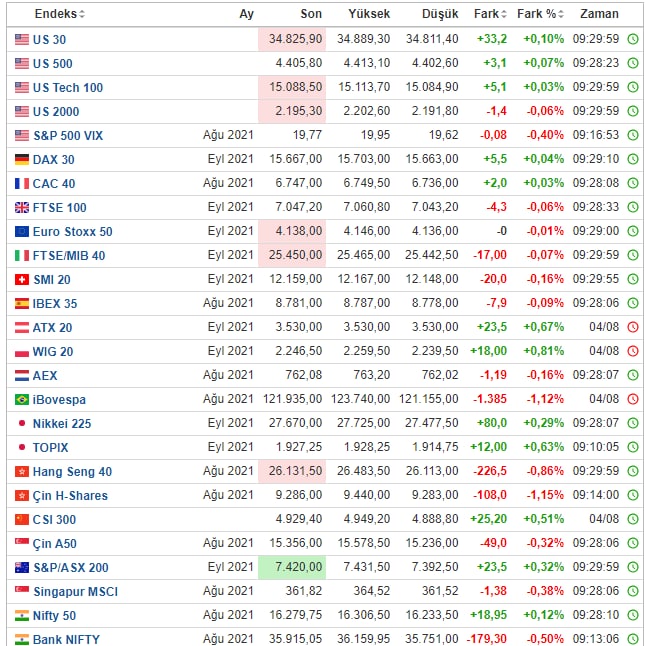Open the TOPIX index link
The height and width of the screenshot is (646, 648).
50,447
